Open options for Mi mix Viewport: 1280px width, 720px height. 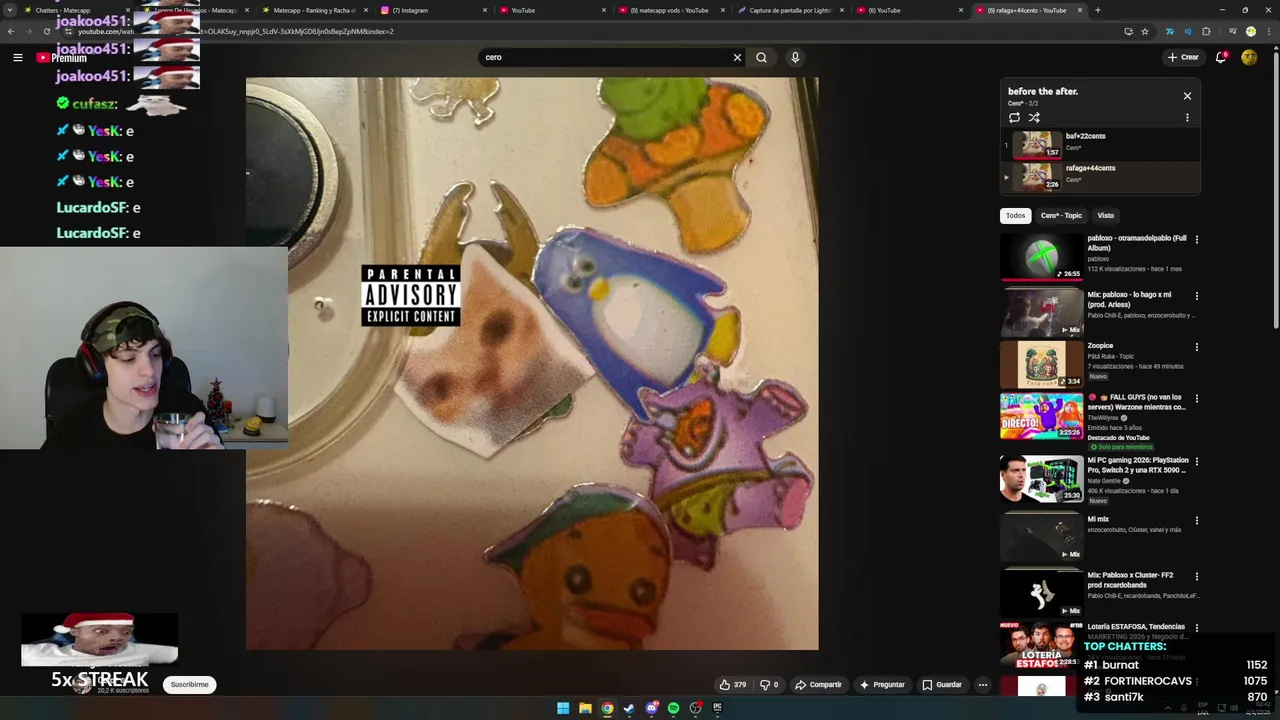point(1196,520)
